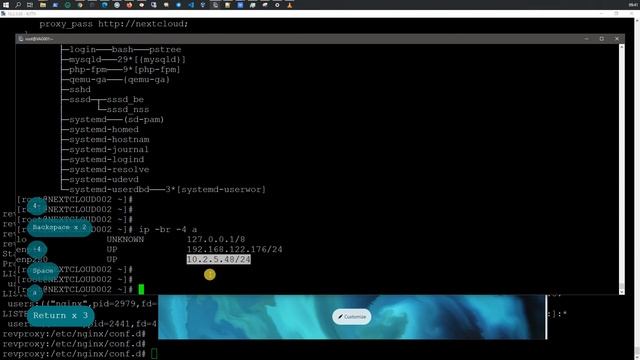This screenshot has width=640, height=360.
Task: Click front terminal window's title bar icon
Action: tap(21, 39)
